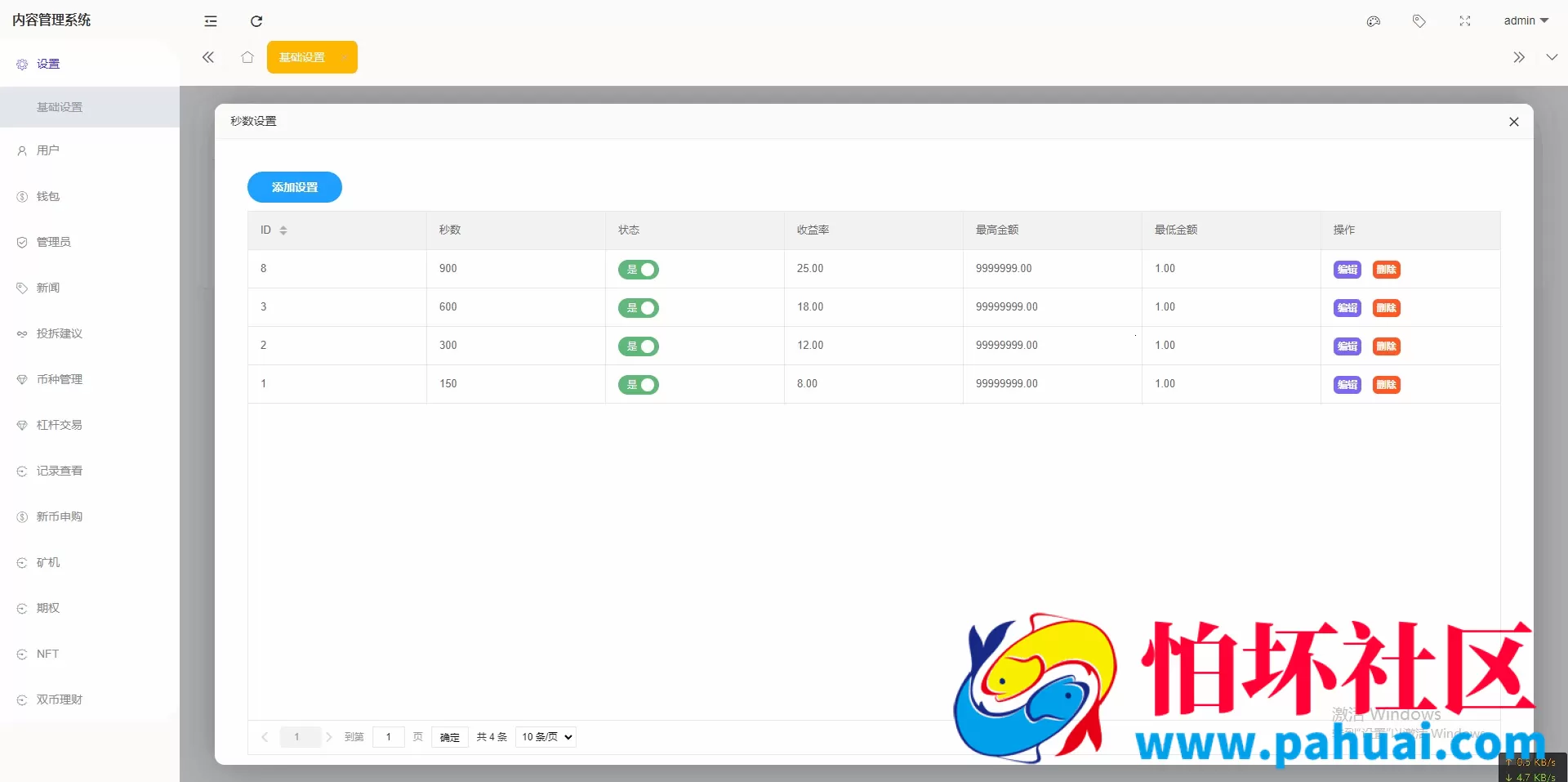Toggle the status switch for the 600-second row
Screen dimensions: 1568x782
coord(639,308)
